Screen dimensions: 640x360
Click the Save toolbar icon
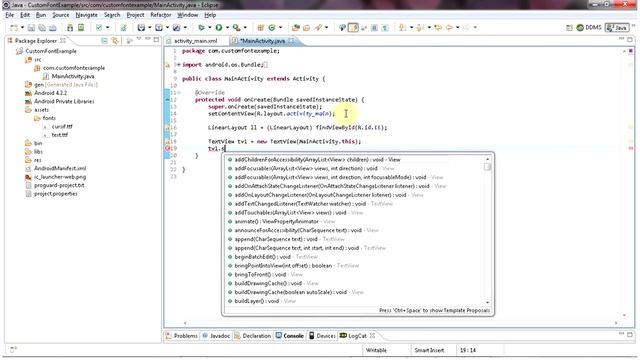click(31, 28)
